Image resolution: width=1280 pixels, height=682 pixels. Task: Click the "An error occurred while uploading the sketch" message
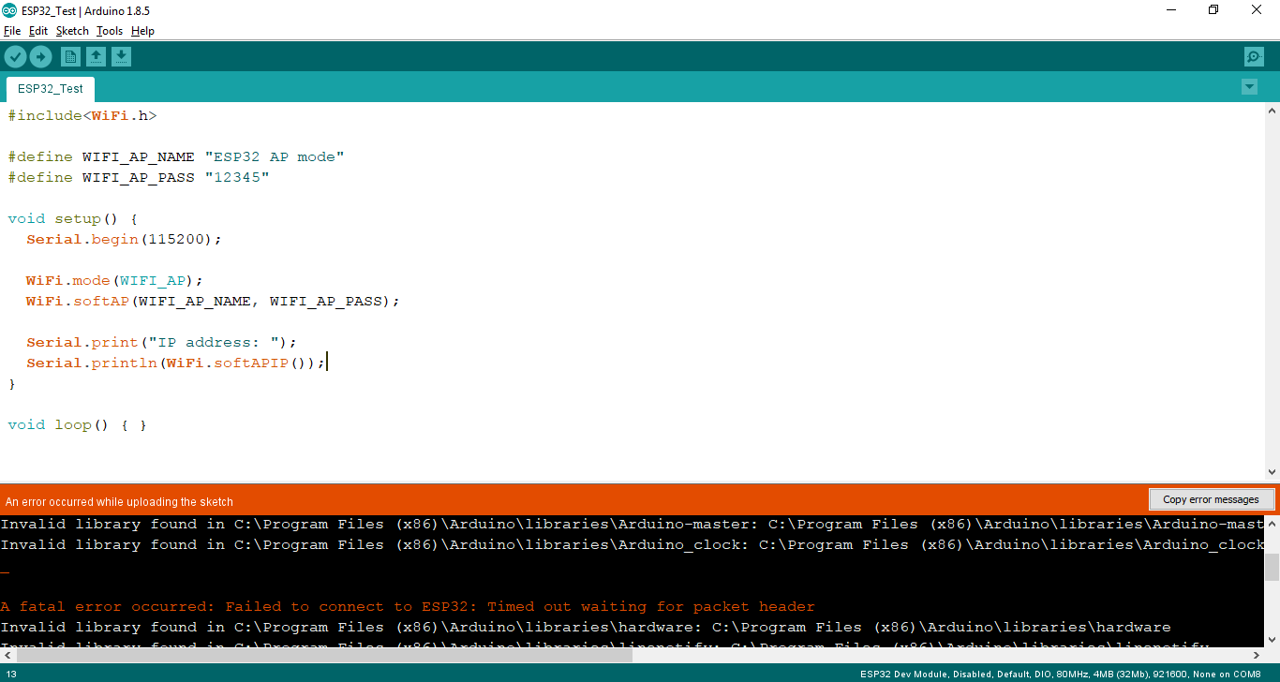click(120, 502)
